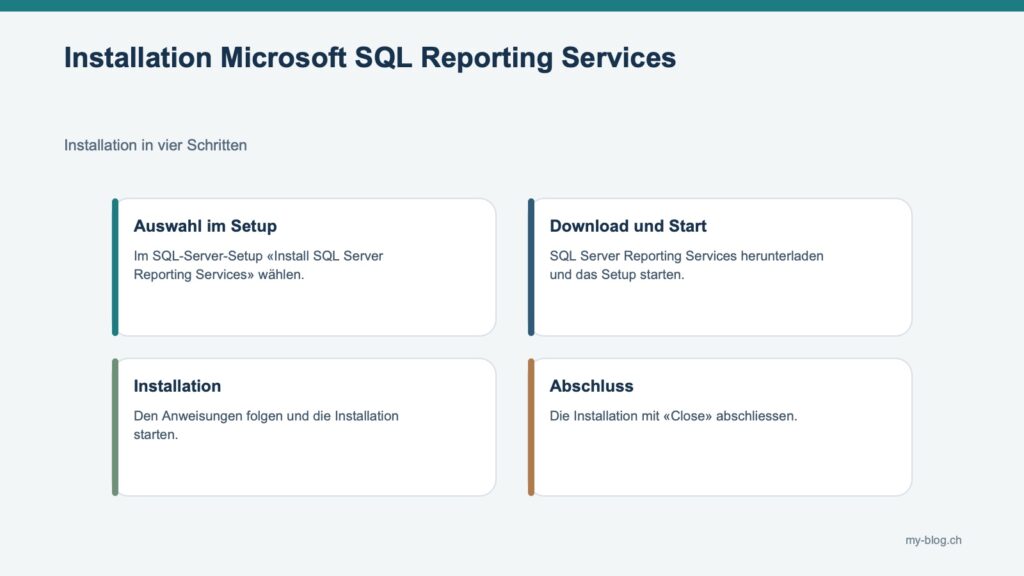This screenshot has width=1024, height=576.
Task: Click the 'Auswahl im Setup' card heading
Action: 205,226
